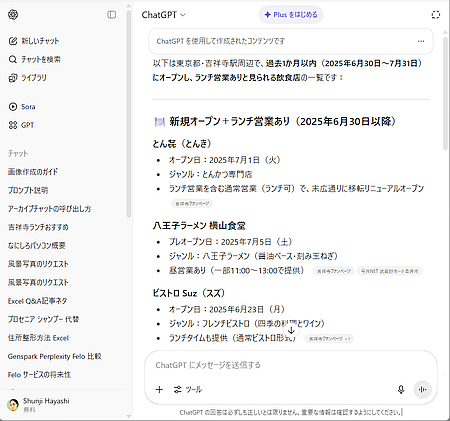Focus the ChatGPT message input field

pos(290,365)
